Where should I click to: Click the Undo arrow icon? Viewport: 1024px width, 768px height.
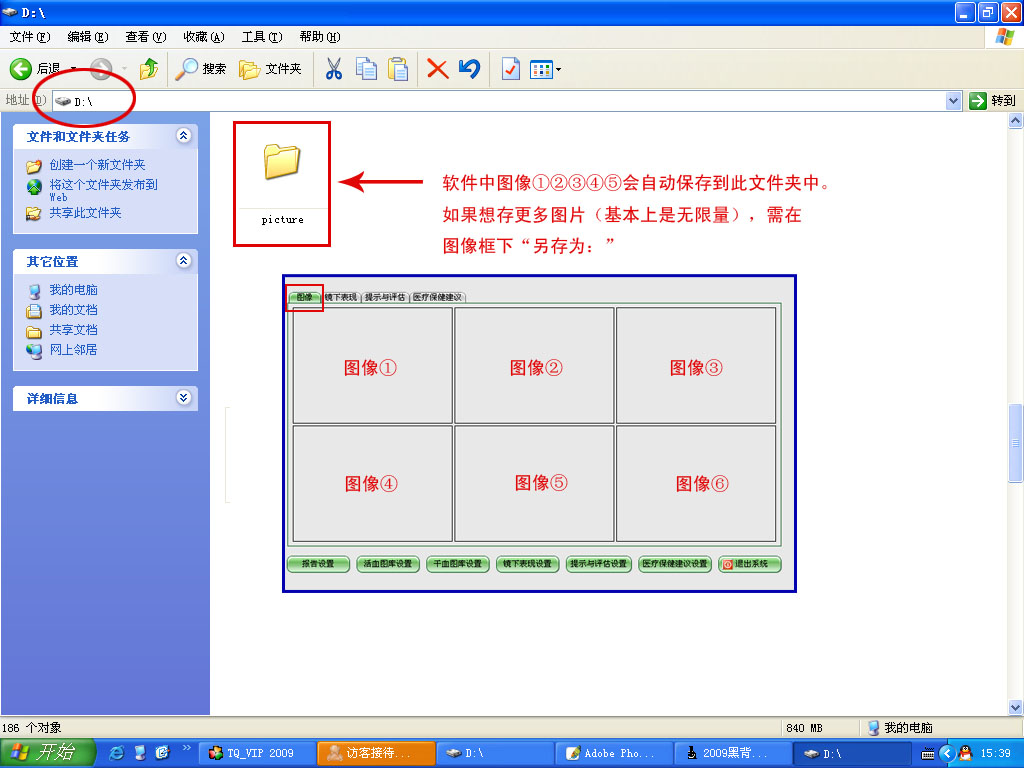(469, 69)
